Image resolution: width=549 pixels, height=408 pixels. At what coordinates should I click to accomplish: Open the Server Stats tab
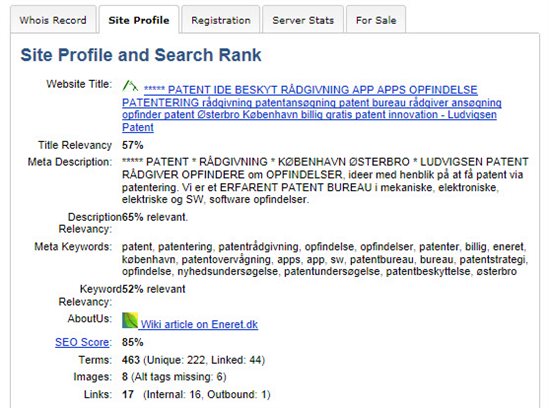303,20
